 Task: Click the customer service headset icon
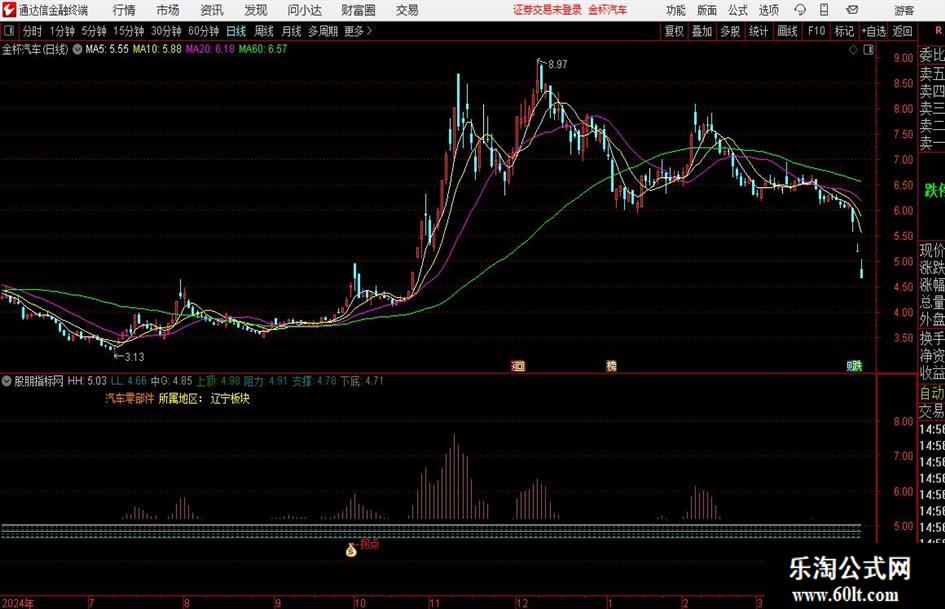click(x=800, y=10)
